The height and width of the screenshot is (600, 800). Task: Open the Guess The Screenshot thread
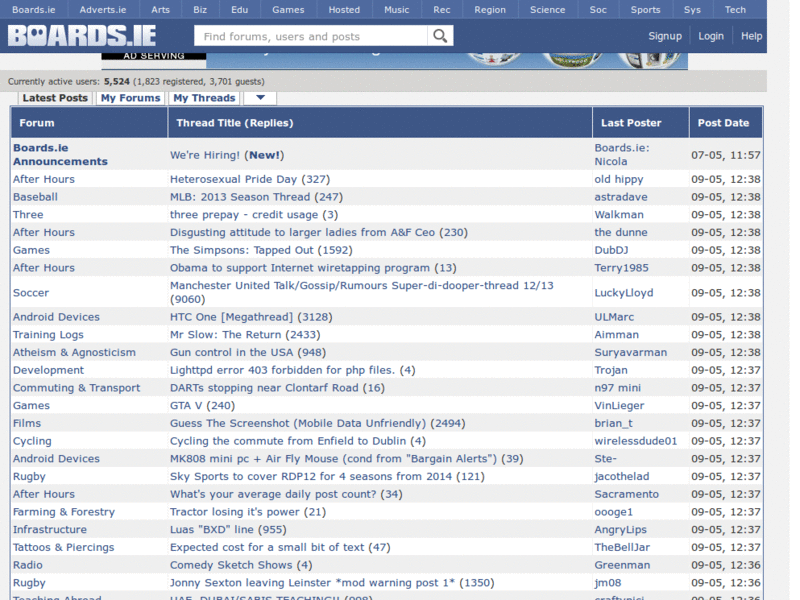point(298,423)
